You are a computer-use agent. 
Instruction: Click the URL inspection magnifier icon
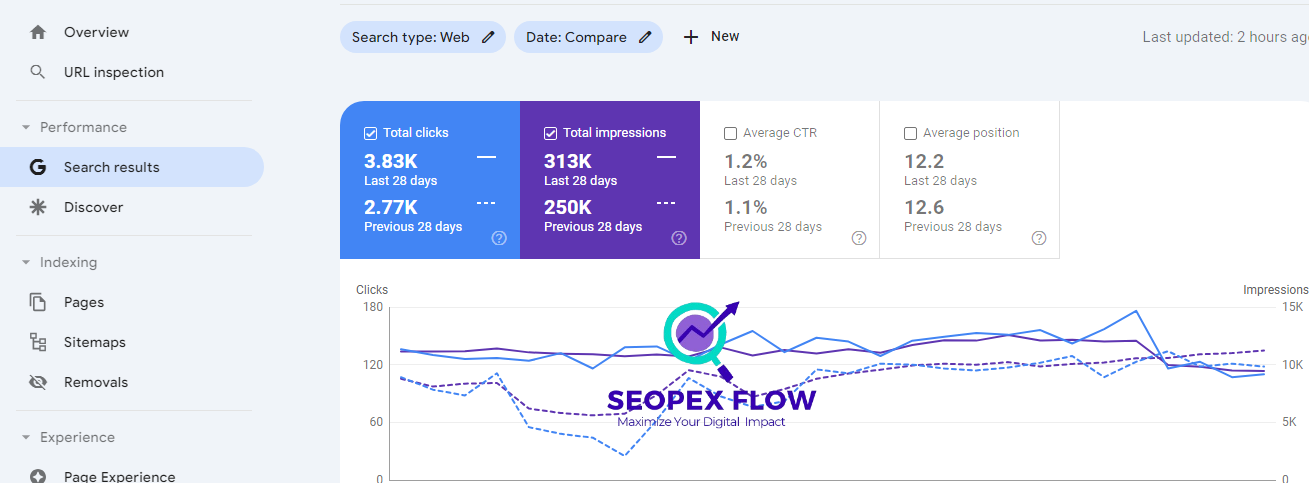click(x=38, y=72)
